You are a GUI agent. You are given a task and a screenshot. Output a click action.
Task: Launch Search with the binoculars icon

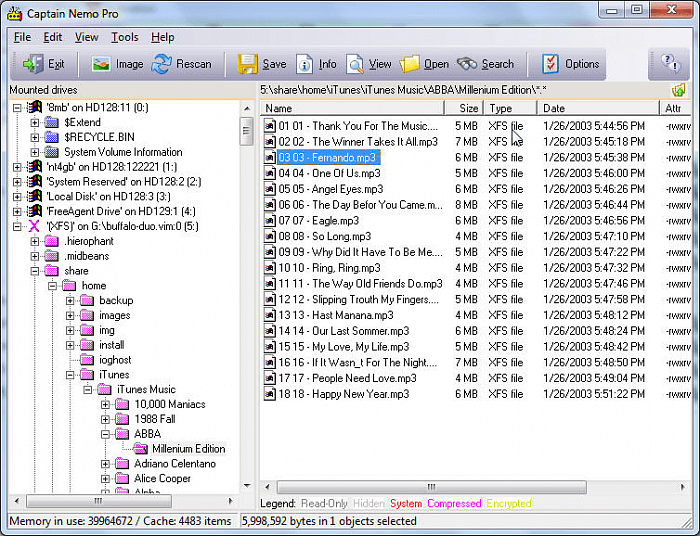tap(467, 64)
